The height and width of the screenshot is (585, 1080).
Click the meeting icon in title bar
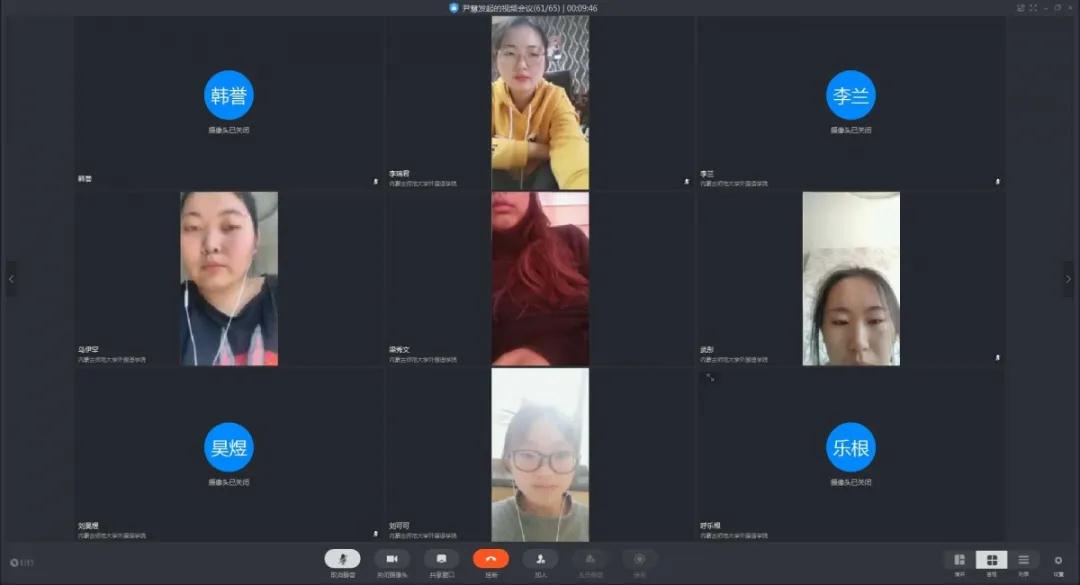(453, 8)
